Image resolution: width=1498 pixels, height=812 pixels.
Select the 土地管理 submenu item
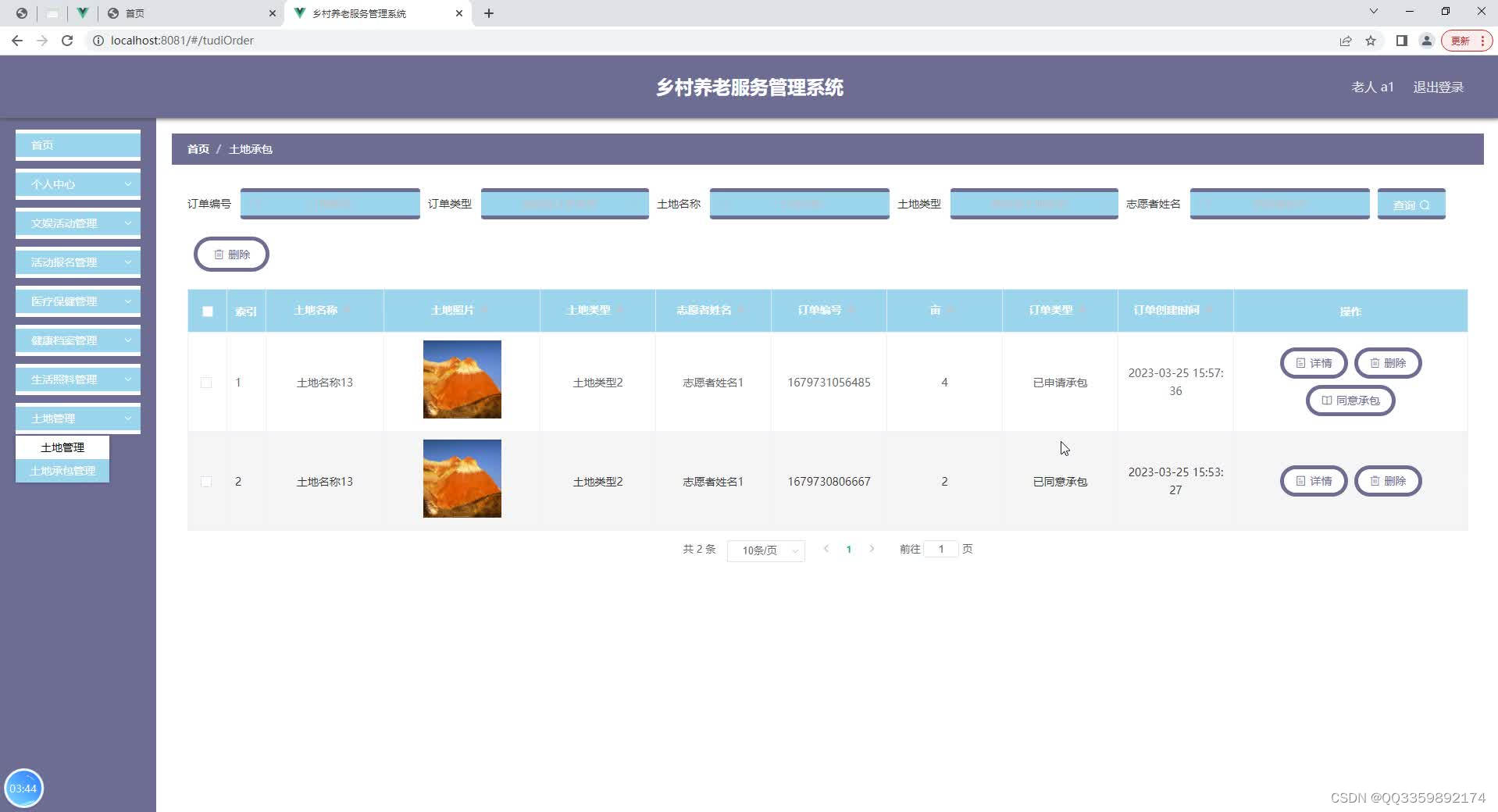[62, 447]
